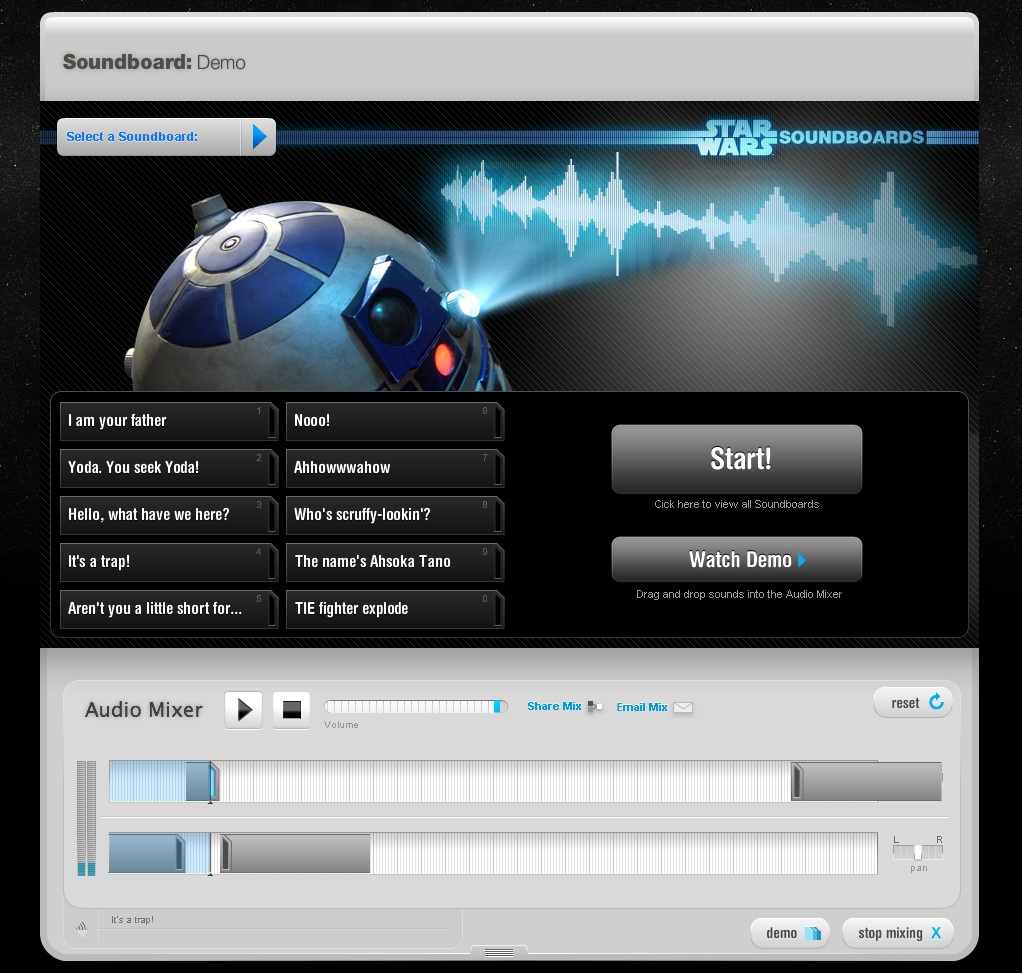Screen dimensions: 1022x973
Task: Click the 'It's a trap!' status text
Action: point(132,920)
